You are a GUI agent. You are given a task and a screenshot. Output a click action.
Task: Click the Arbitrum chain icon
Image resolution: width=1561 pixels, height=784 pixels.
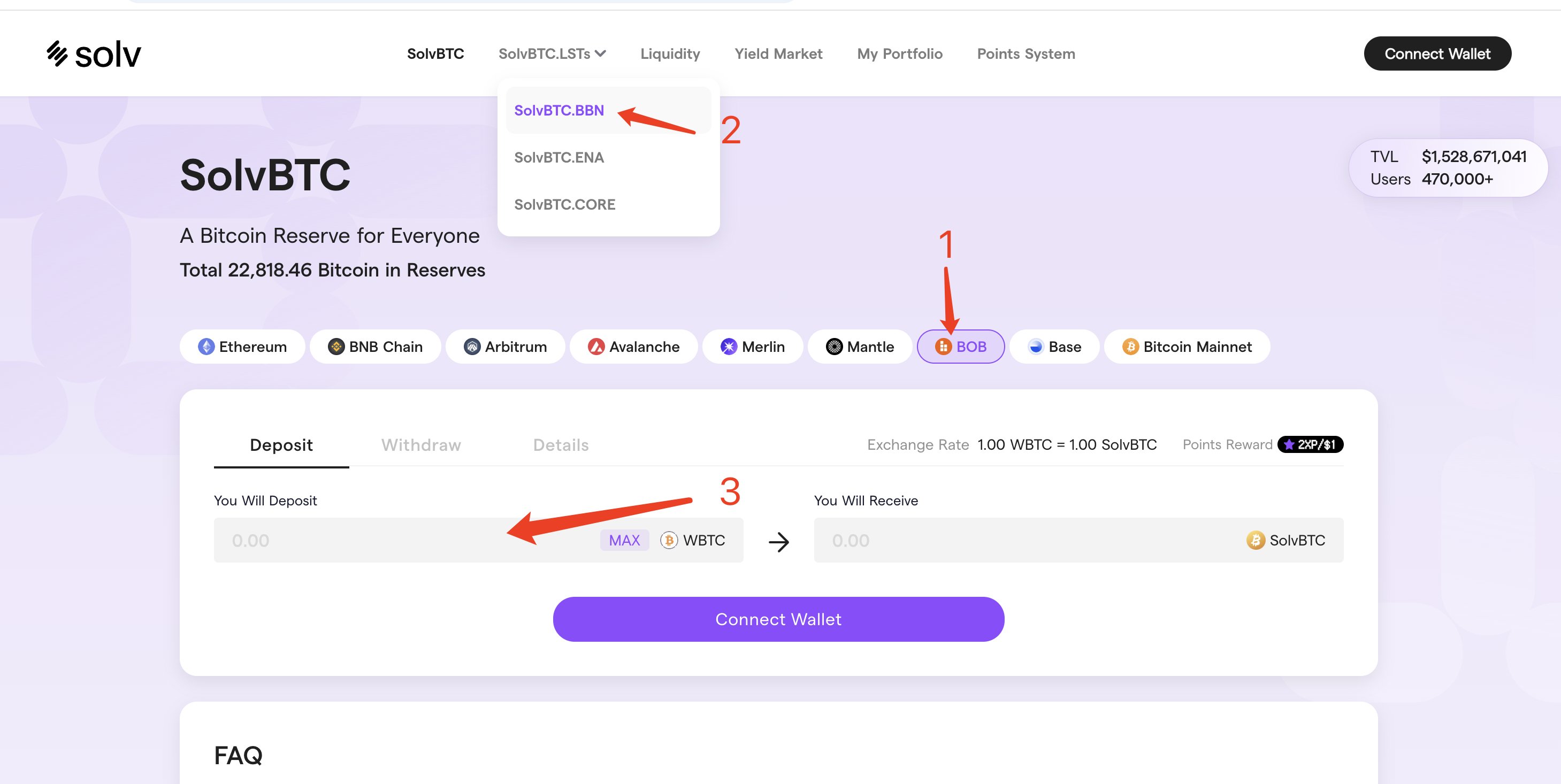(x=472, y=347)
